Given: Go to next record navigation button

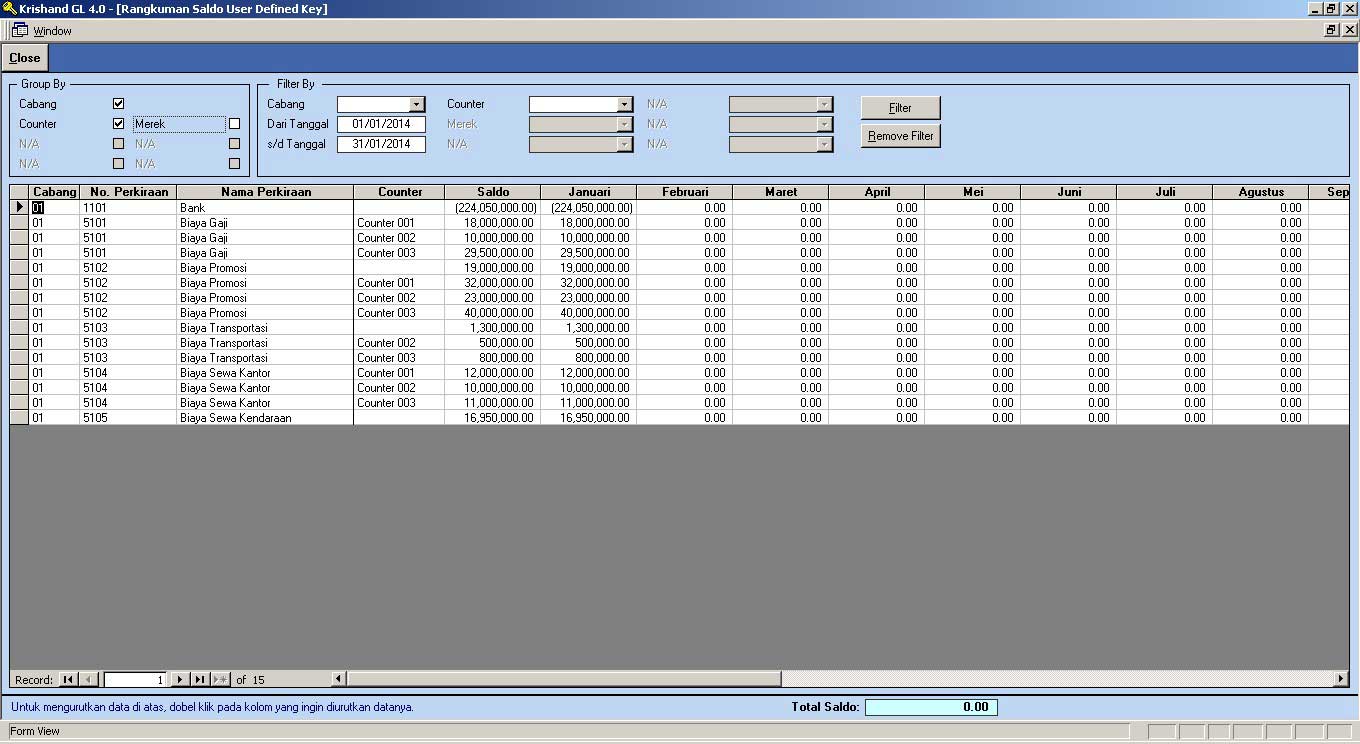Looking at the screenshot, I should click(180, 679).
